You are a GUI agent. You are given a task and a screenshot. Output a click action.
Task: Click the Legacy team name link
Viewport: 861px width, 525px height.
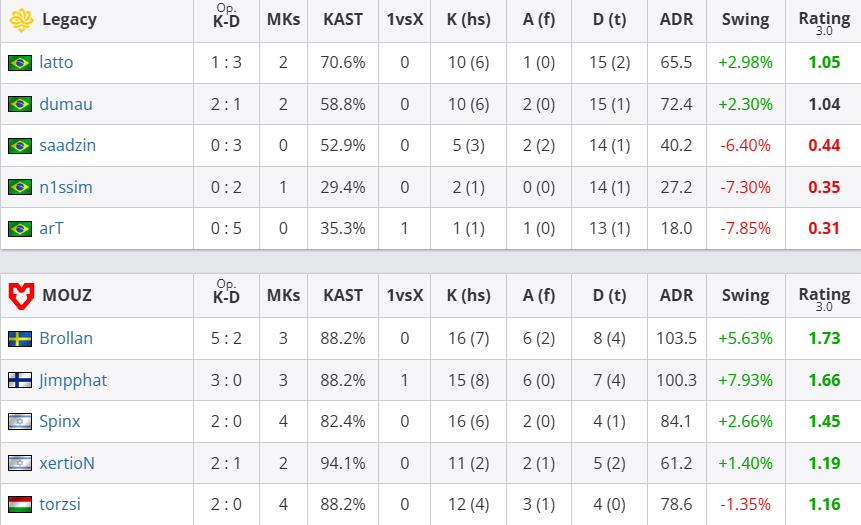tap(70, 20)
